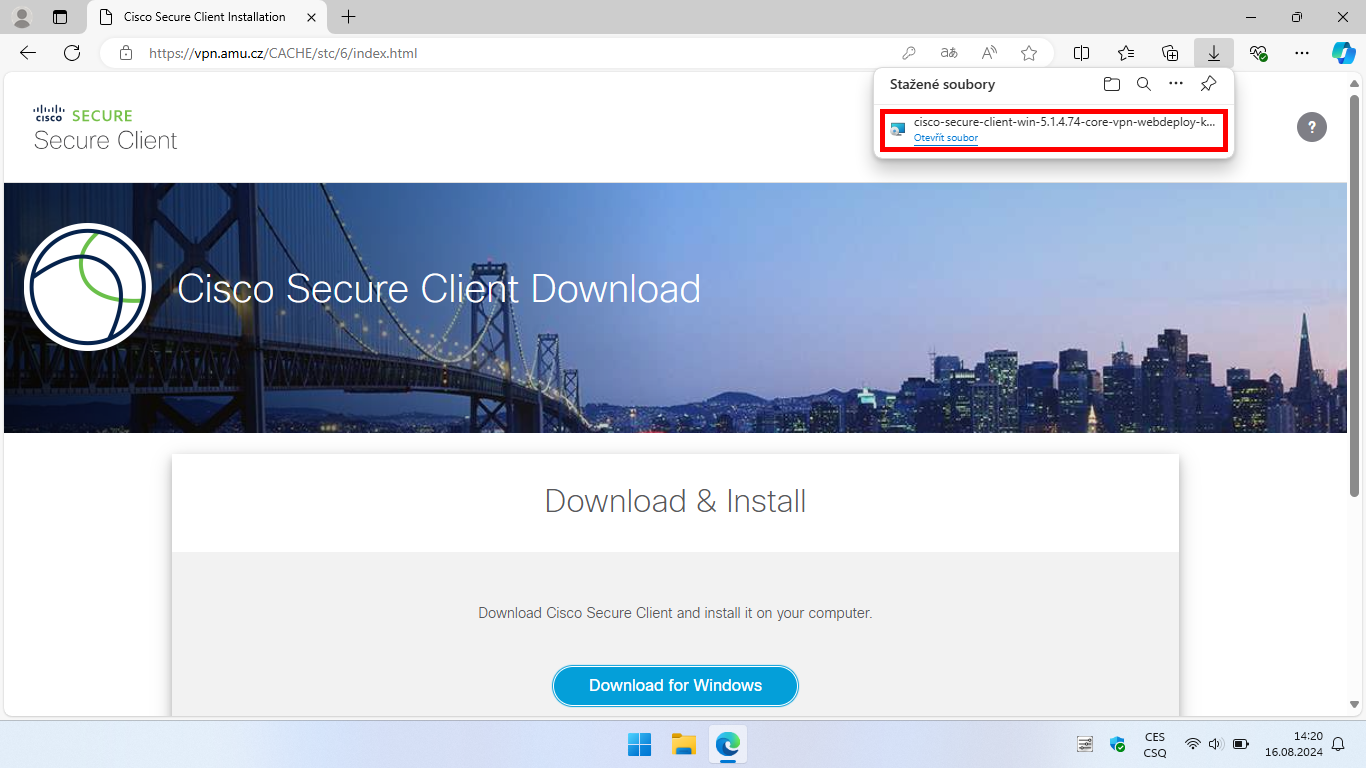This screenshot has width=1366, height=768.
Task: Add this page to favorites star
Action: tap(1029, 53)
